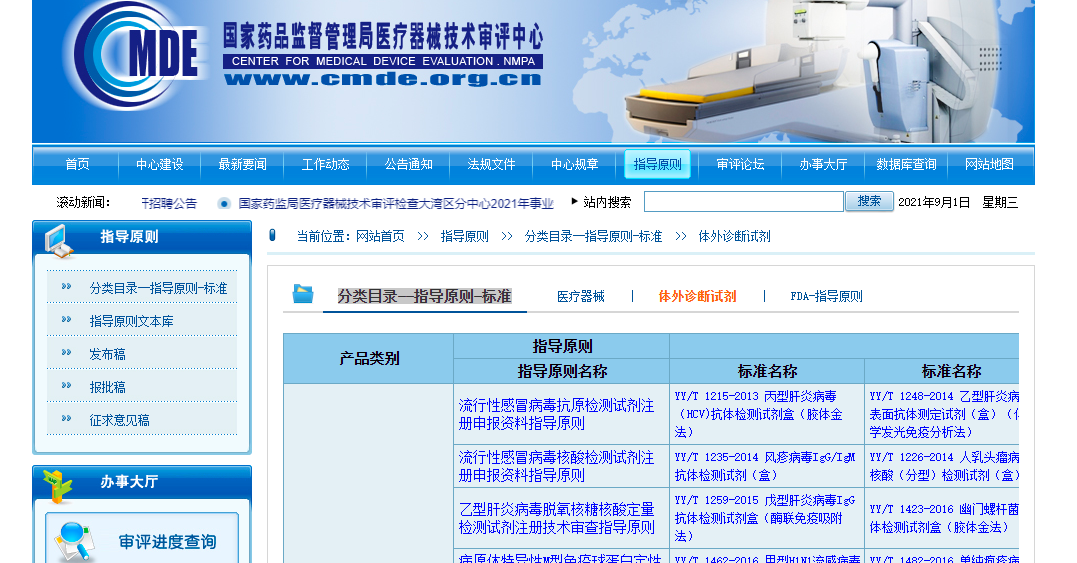This screenshot has width=1077, height=563.
Task: Click the blue marker icon before 当前位置
Action: (272, 236)
